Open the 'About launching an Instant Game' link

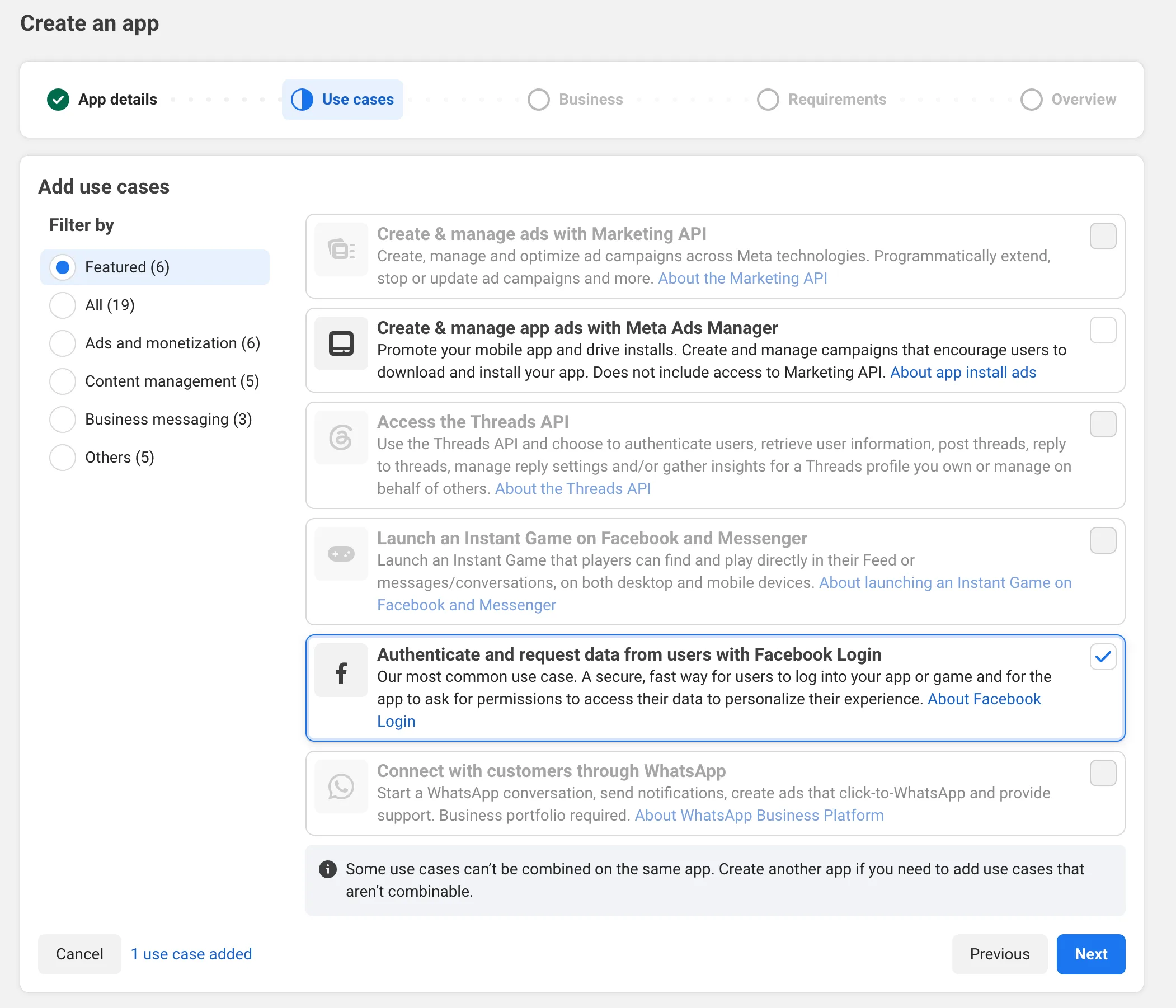coord(945,583)
